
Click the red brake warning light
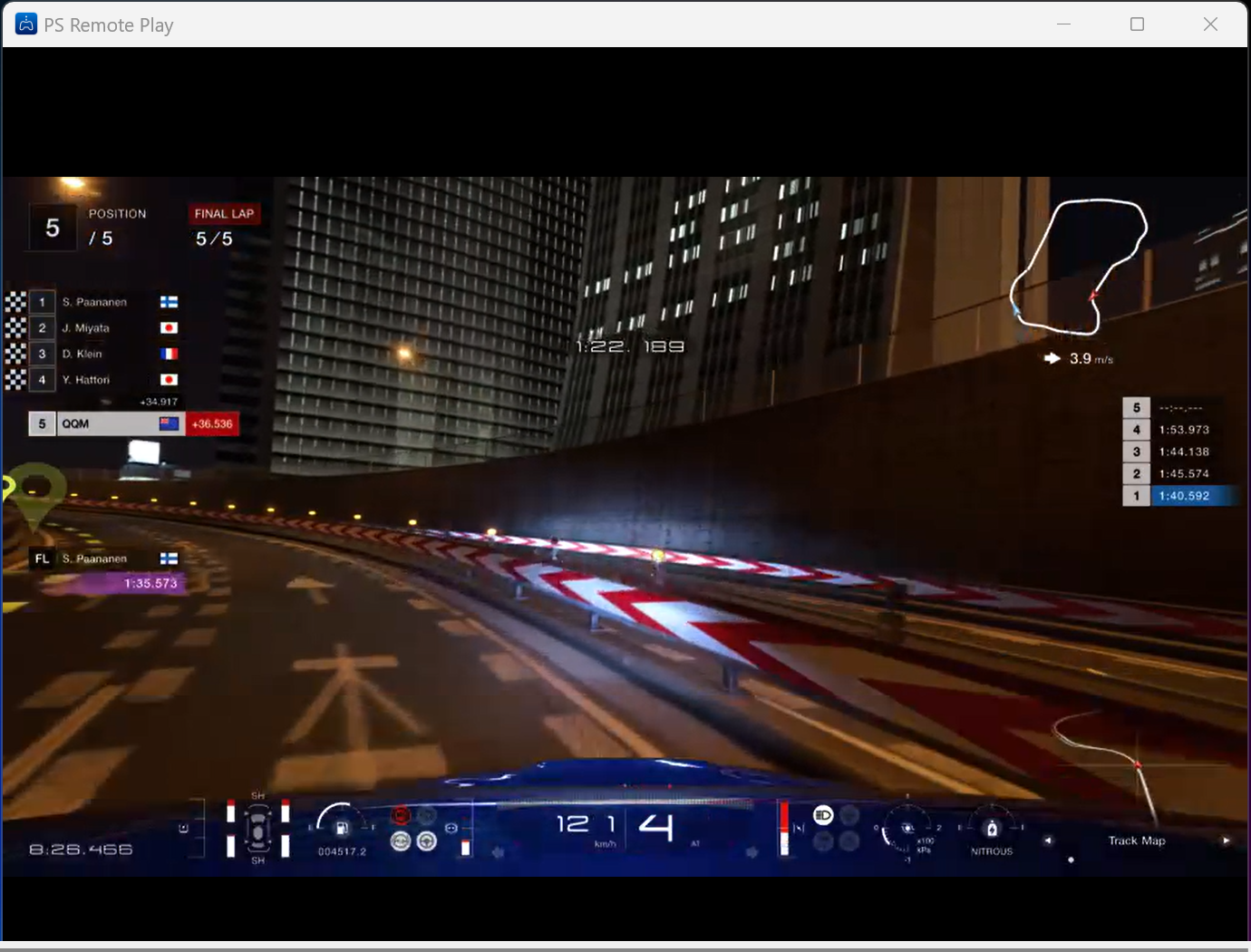(x=400, y=815)
